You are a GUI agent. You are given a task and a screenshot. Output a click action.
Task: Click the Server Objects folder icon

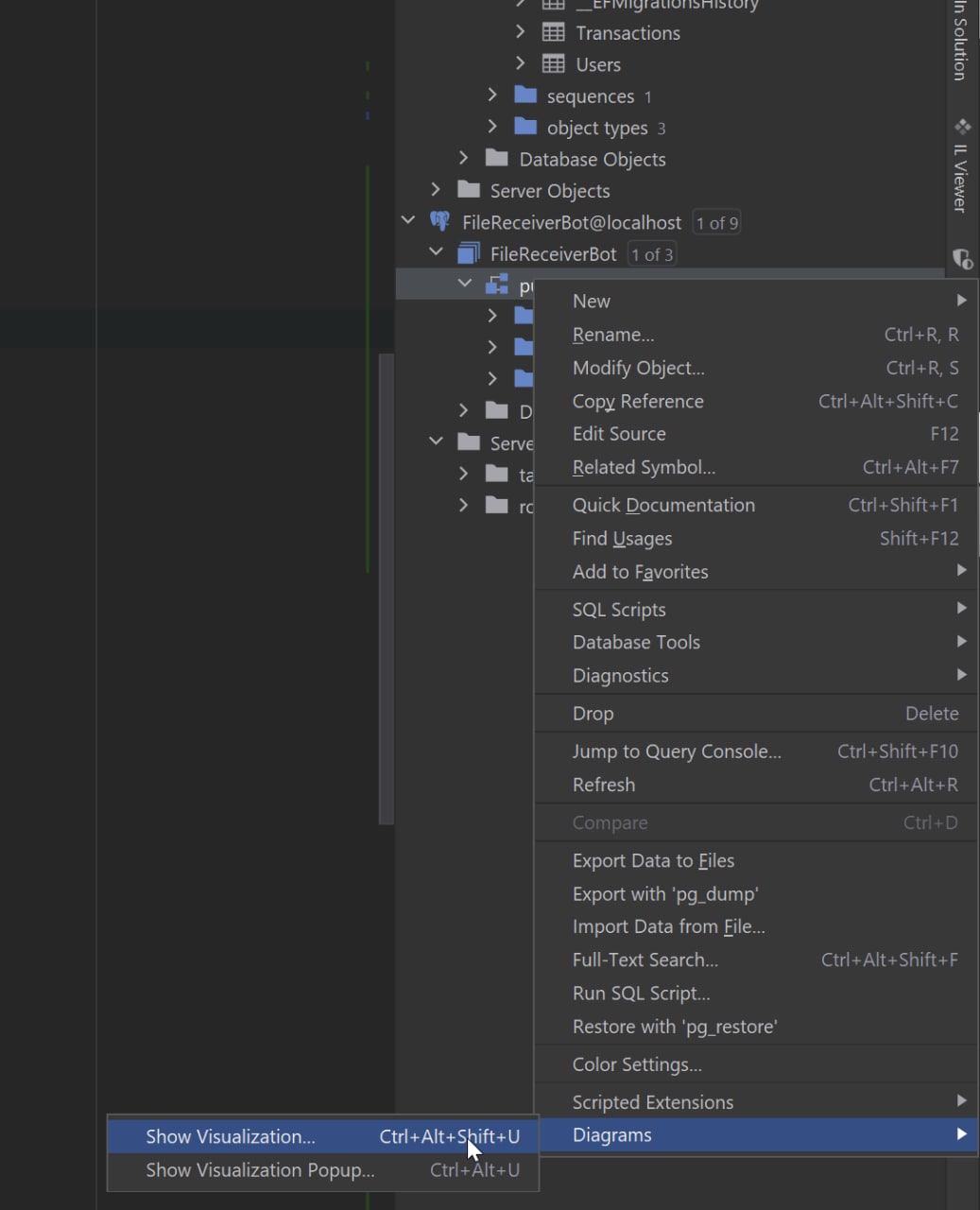click(469, 189)
